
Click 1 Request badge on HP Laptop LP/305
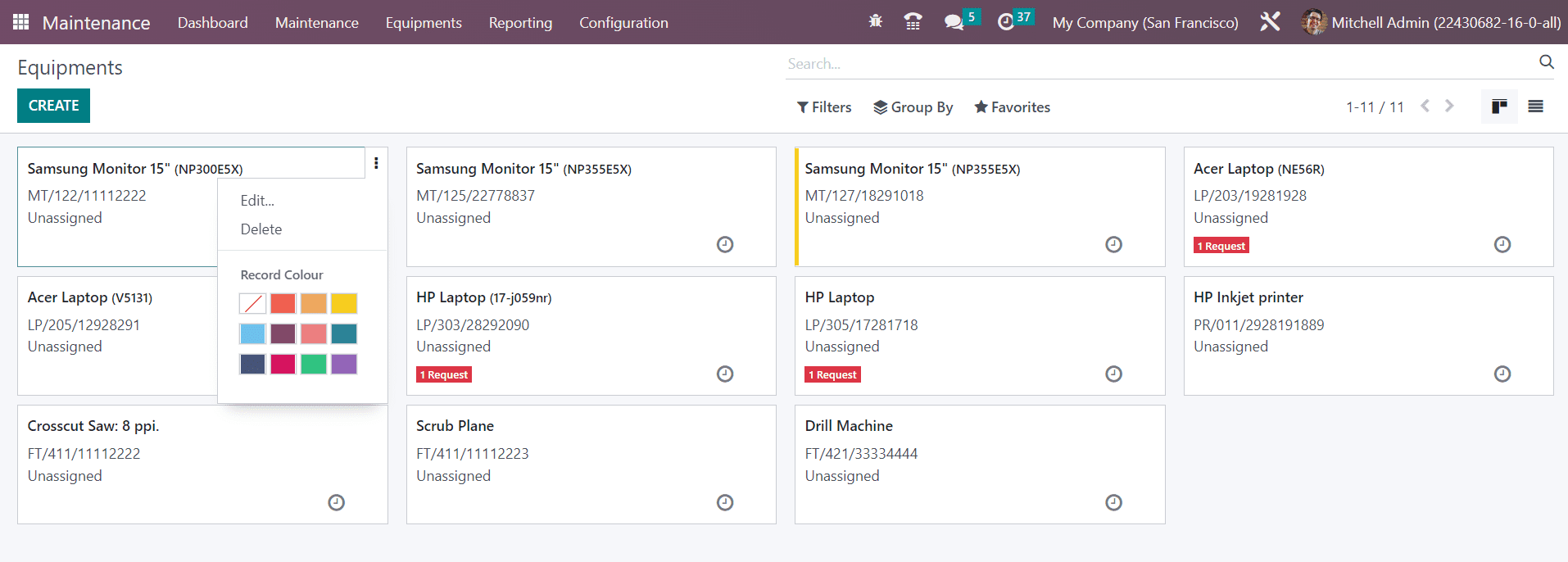point(832,374)
